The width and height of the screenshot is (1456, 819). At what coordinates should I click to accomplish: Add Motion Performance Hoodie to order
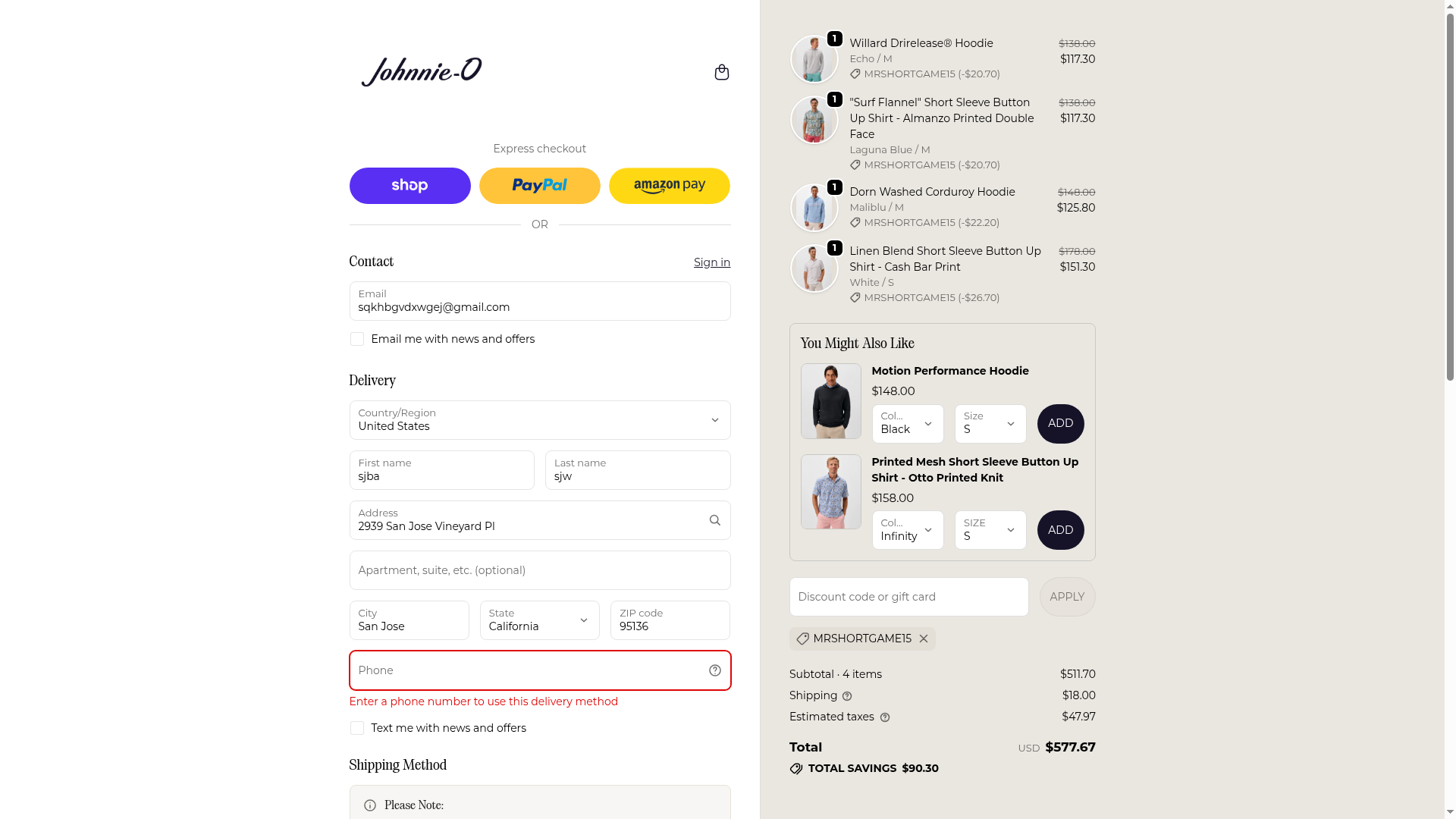click(x=1061, y=424)
